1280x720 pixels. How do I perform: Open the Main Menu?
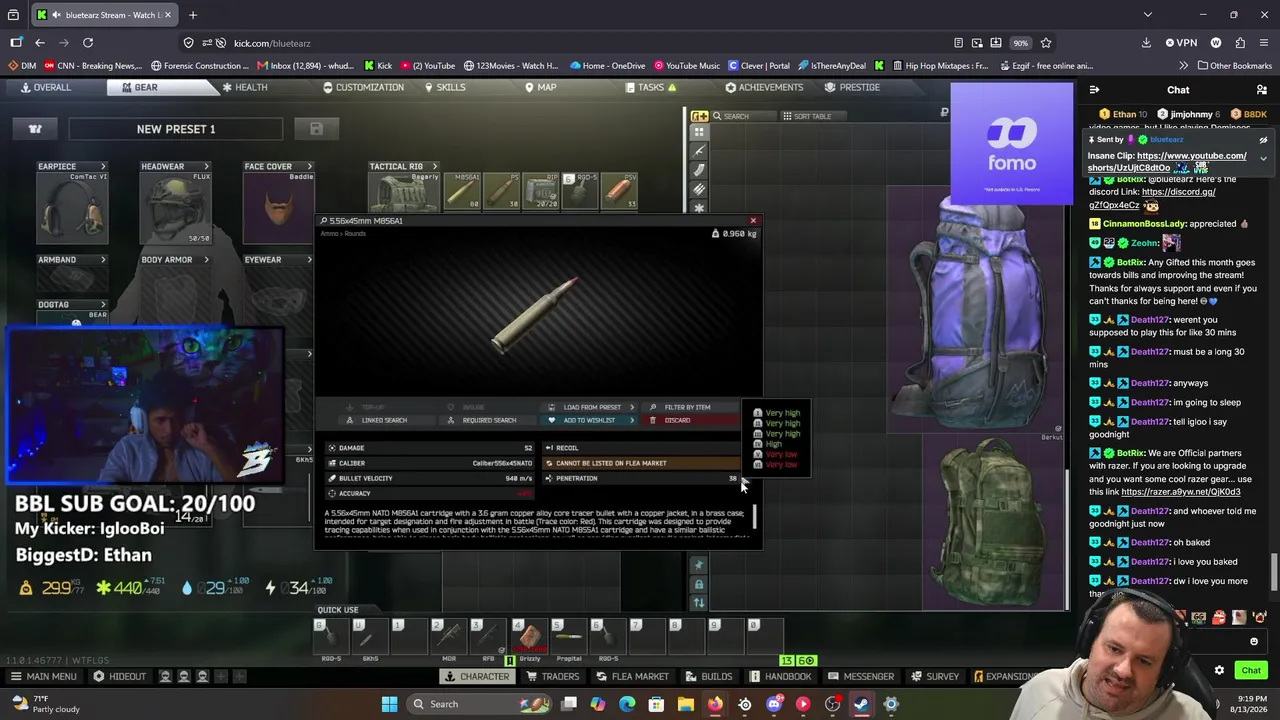[43, 676]
